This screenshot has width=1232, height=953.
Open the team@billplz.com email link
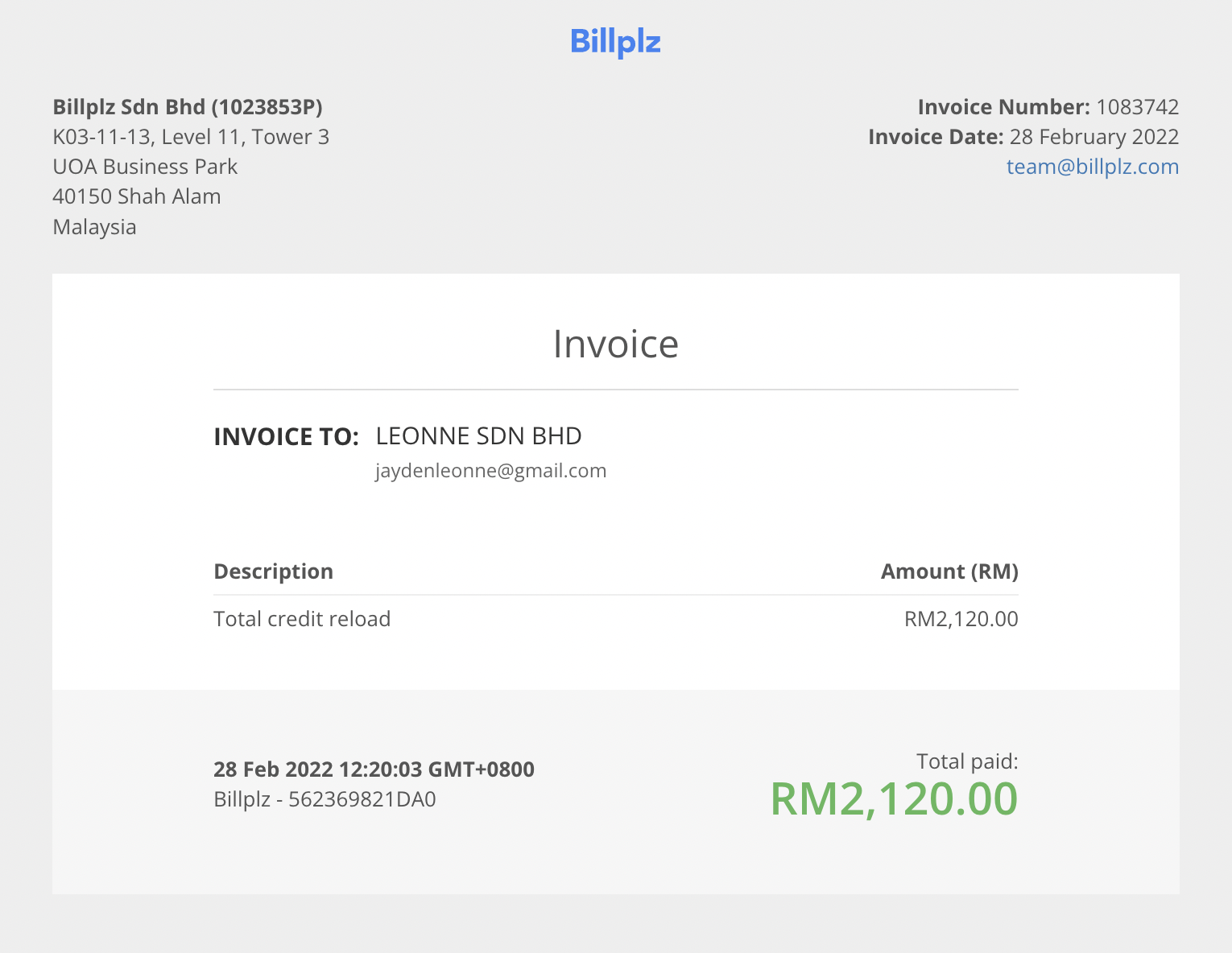[x=1093, y=167]
